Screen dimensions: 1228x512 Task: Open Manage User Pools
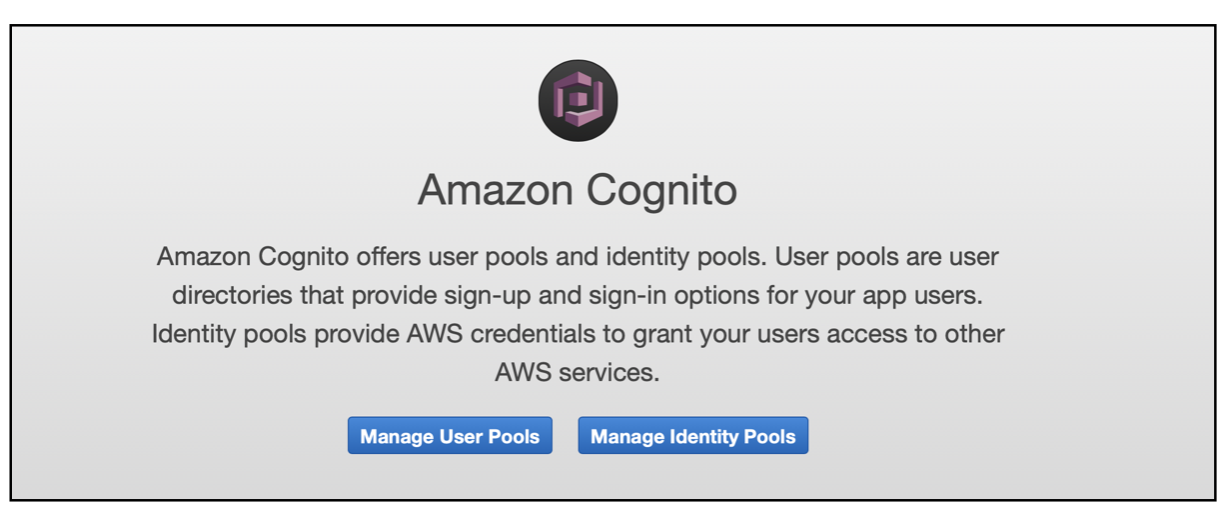coord(450,436)
